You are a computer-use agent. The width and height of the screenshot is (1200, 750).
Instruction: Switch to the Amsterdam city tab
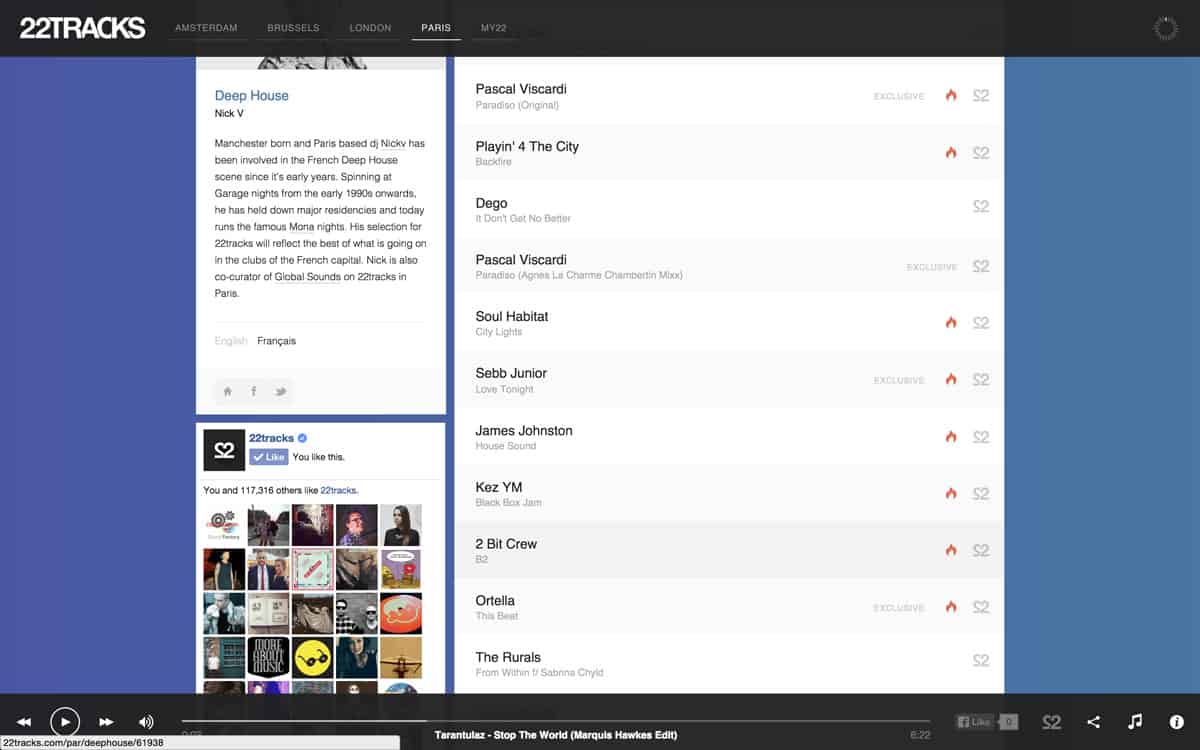click(x=206, y=28)
